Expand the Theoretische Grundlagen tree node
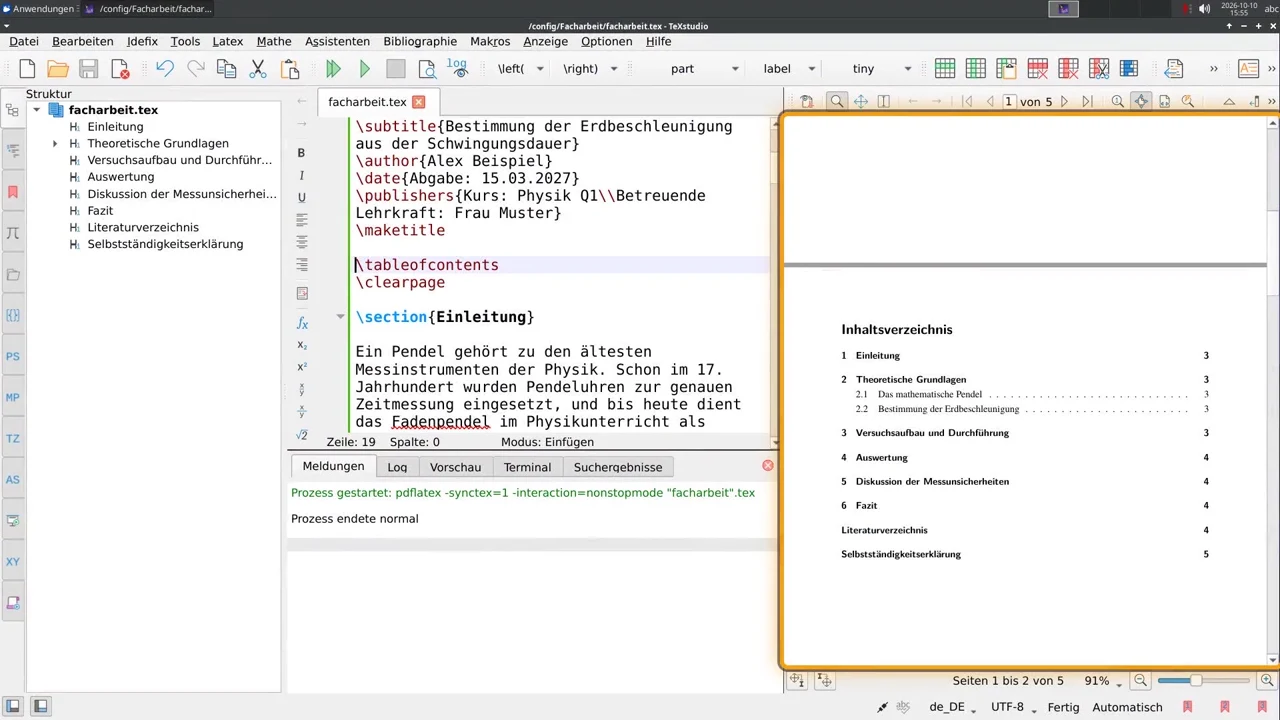 coord(55,144)
